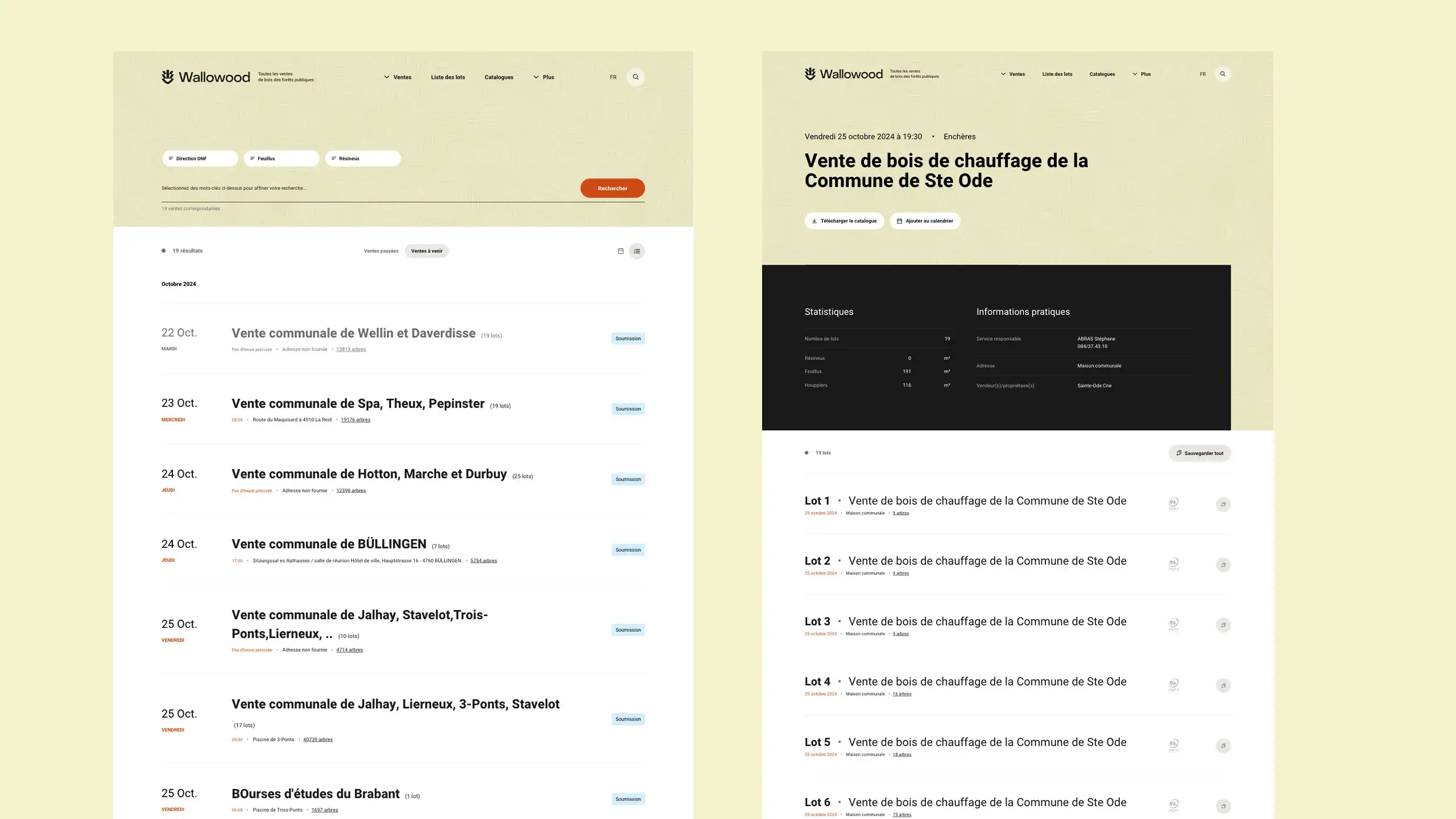Viewport: 1456px width, 819px height.
Task: Expand Ventes menu on right page
Action: [x=1013, y=74]
